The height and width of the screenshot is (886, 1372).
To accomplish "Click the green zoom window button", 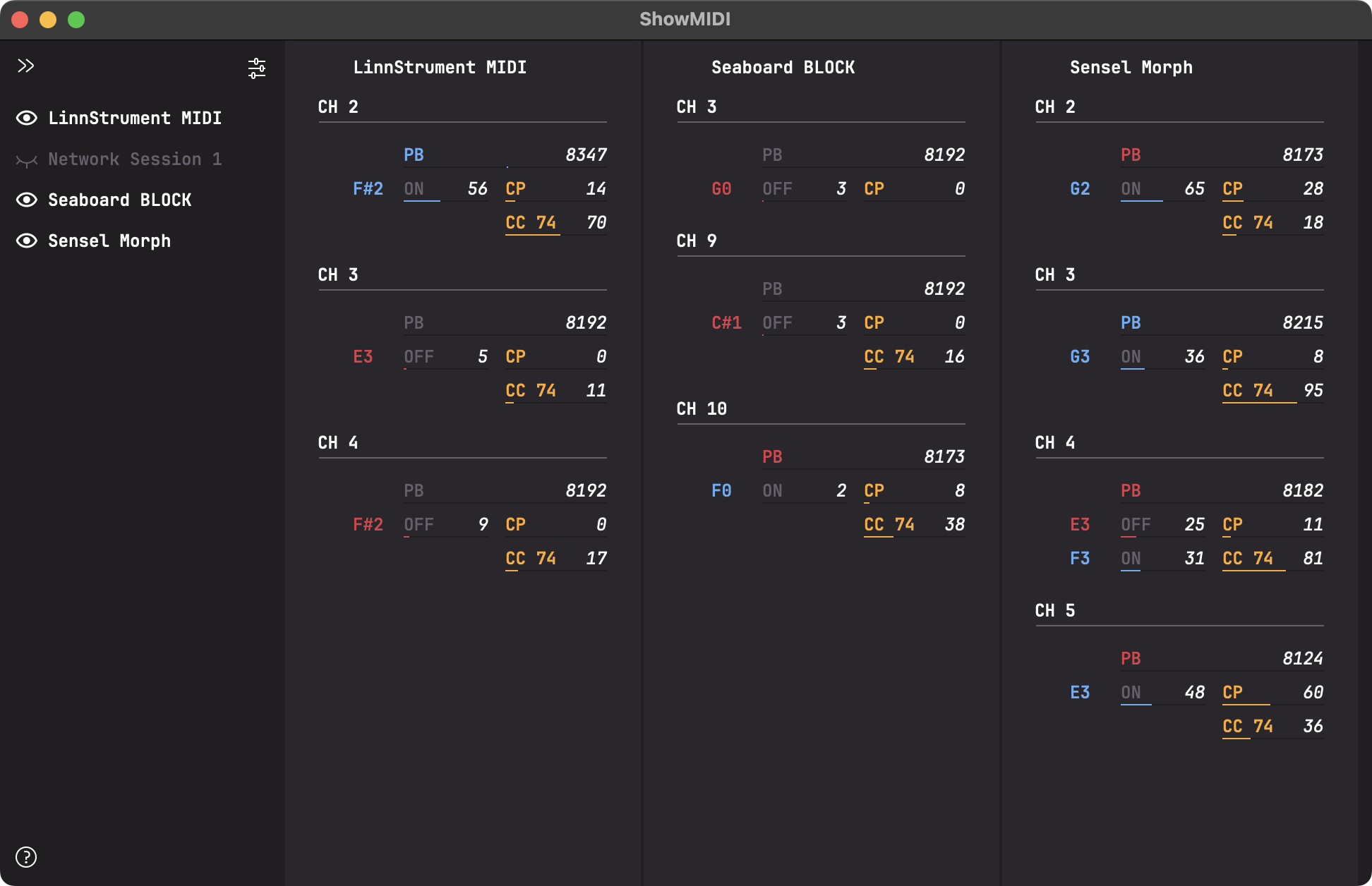I will (x=76, y=20).
